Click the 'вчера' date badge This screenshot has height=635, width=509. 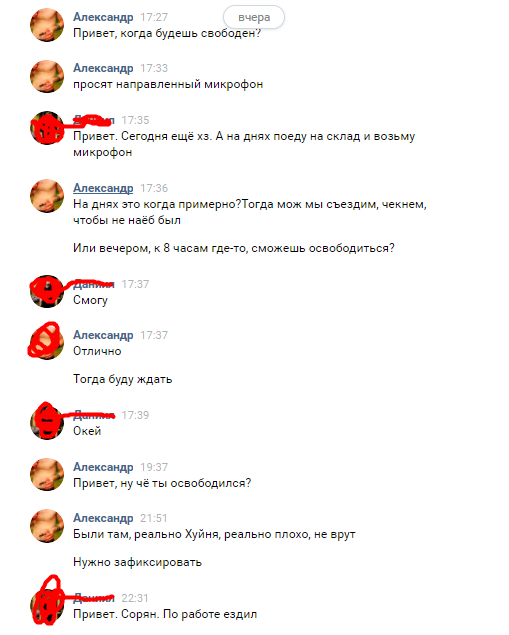(254, 17)
